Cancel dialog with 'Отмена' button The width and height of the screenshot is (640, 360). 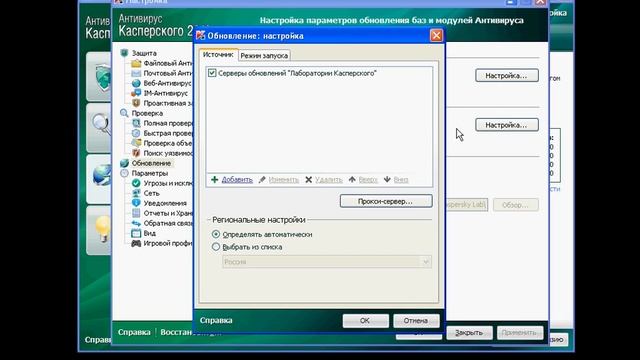coord(416,321)
